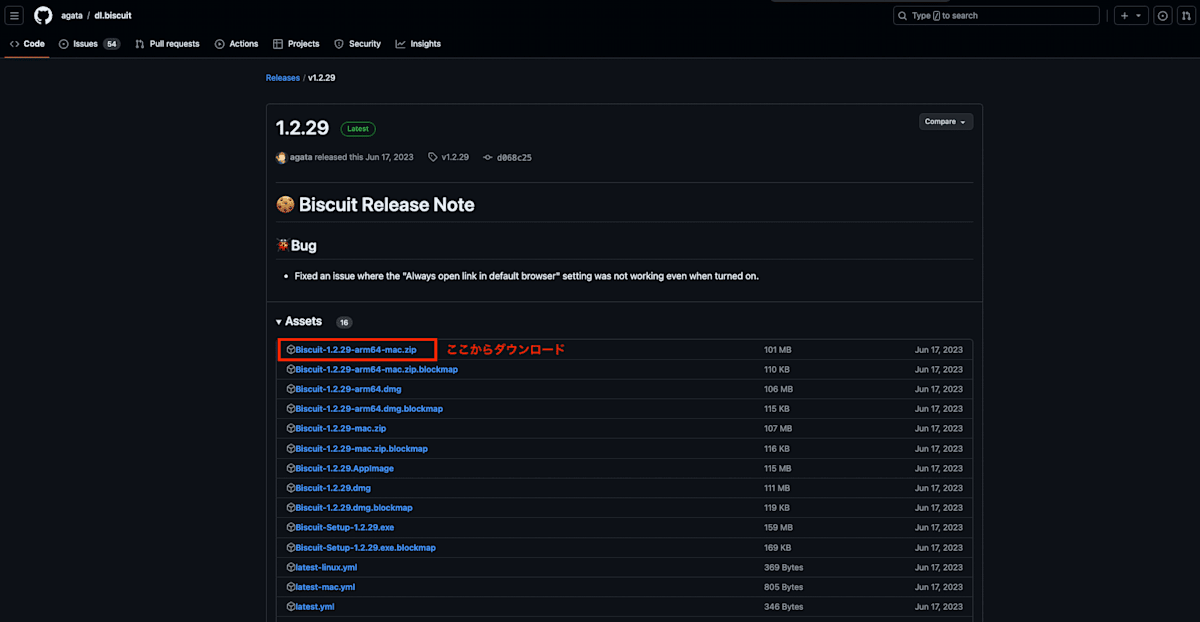Download Biscuit-1.2.29-arm64-mac.zip.blockmap
The height and width of the screenshot is (622, 1200).
[x=376, y=369]
